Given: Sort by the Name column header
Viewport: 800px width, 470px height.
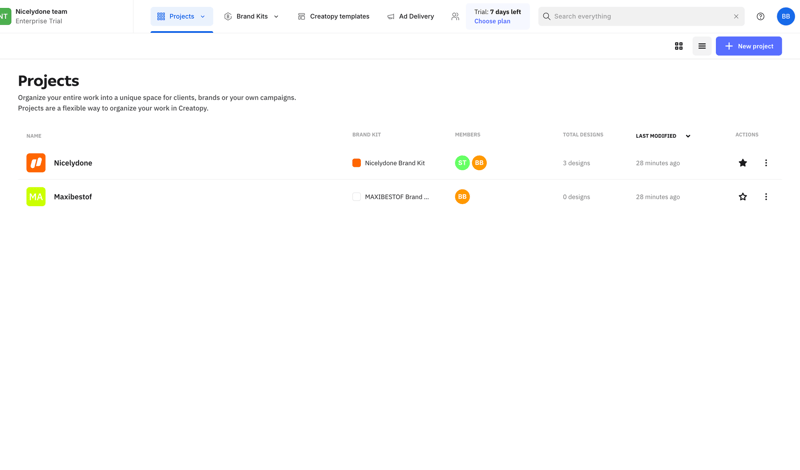Looking at the screenshot, I should click(34, 136).
